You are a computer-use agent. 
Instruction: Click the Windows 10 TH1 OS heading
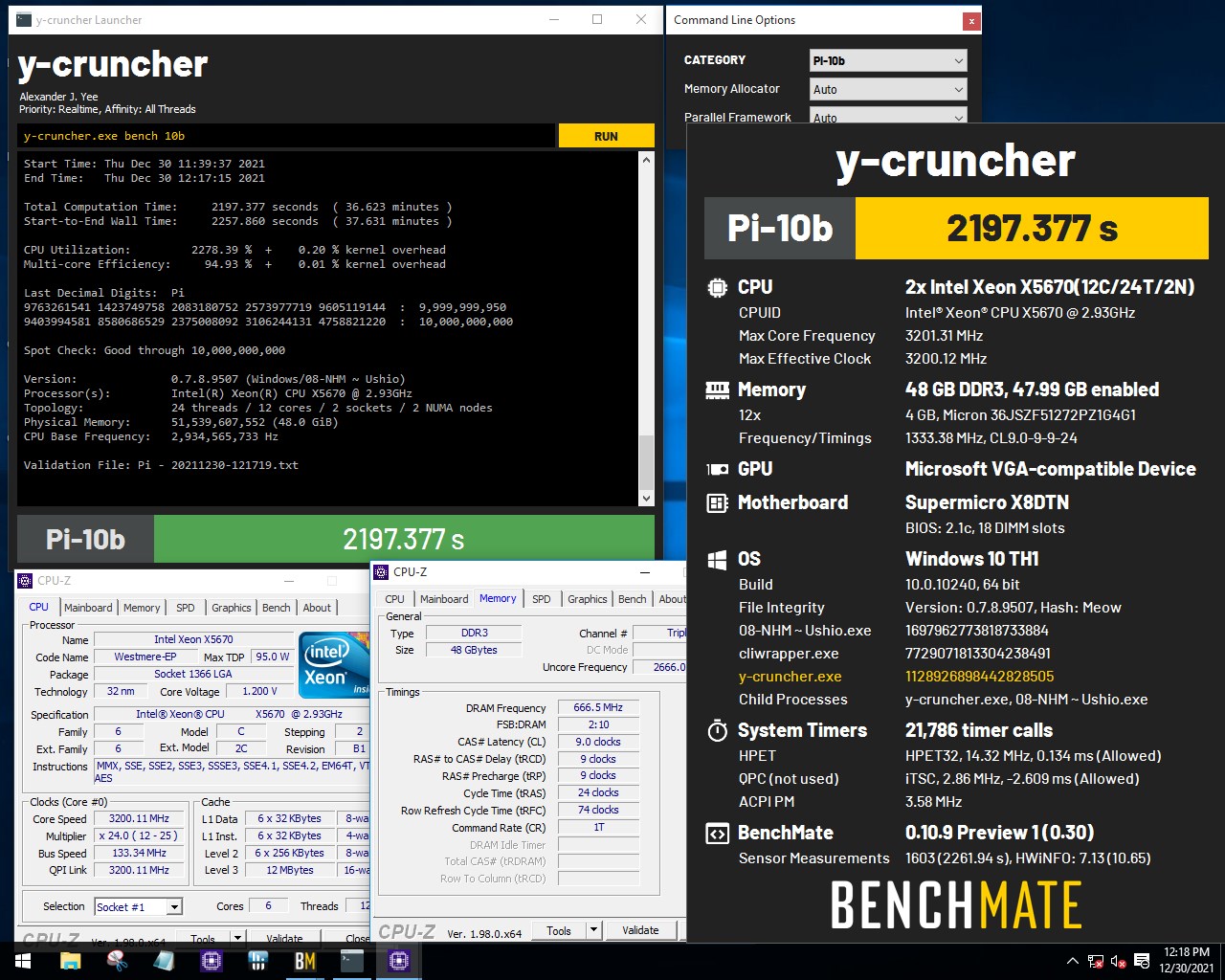[x=972, y=559]
